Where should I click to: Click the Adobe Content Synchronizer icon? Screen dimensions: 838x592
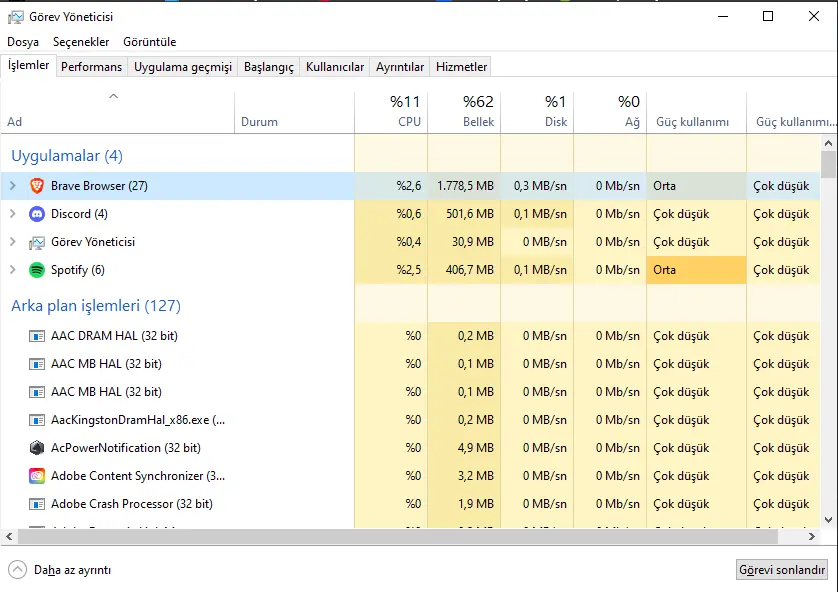point(37,476)
